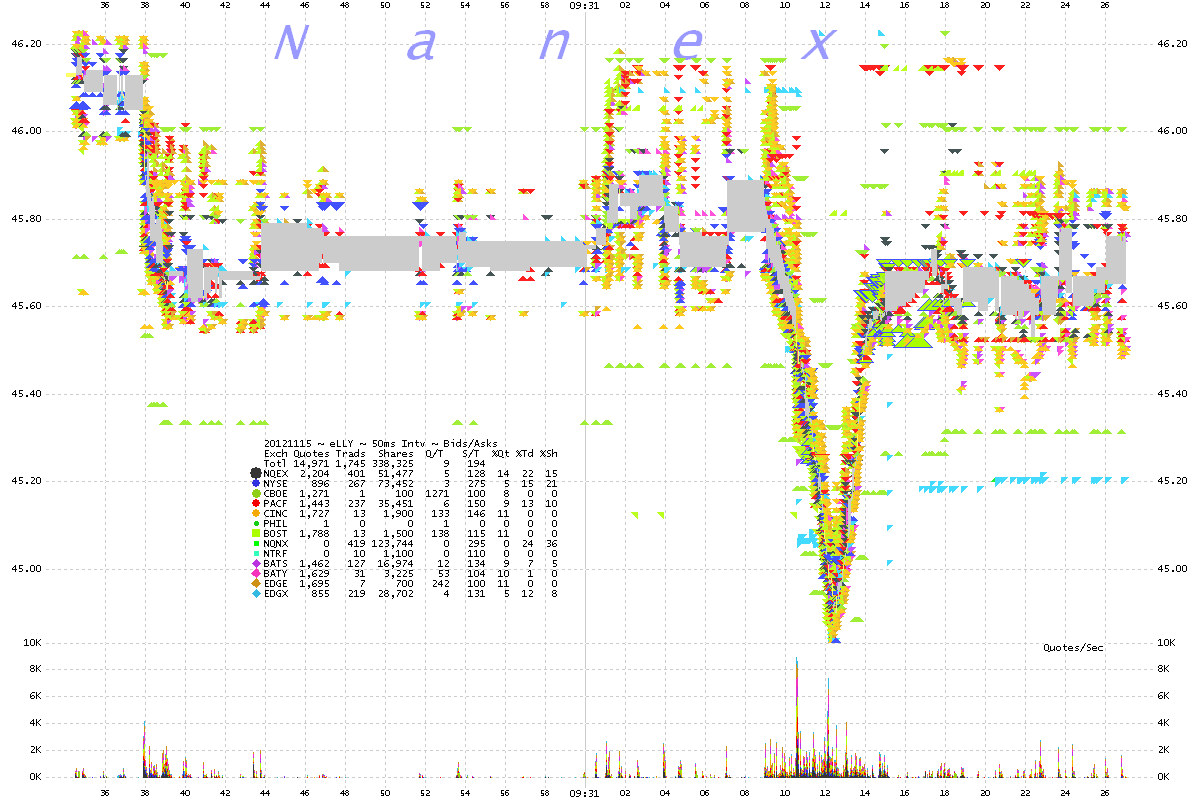Select the orange CINC legend marker
This screenshot has width=1200, height=800.
255,513
